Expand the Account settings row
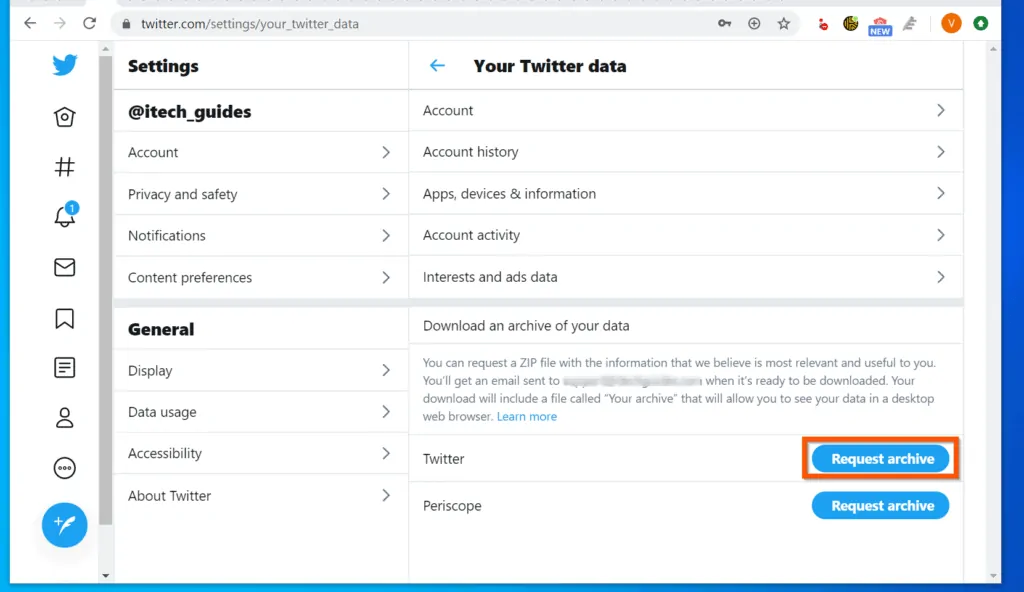 pos(260,152)
